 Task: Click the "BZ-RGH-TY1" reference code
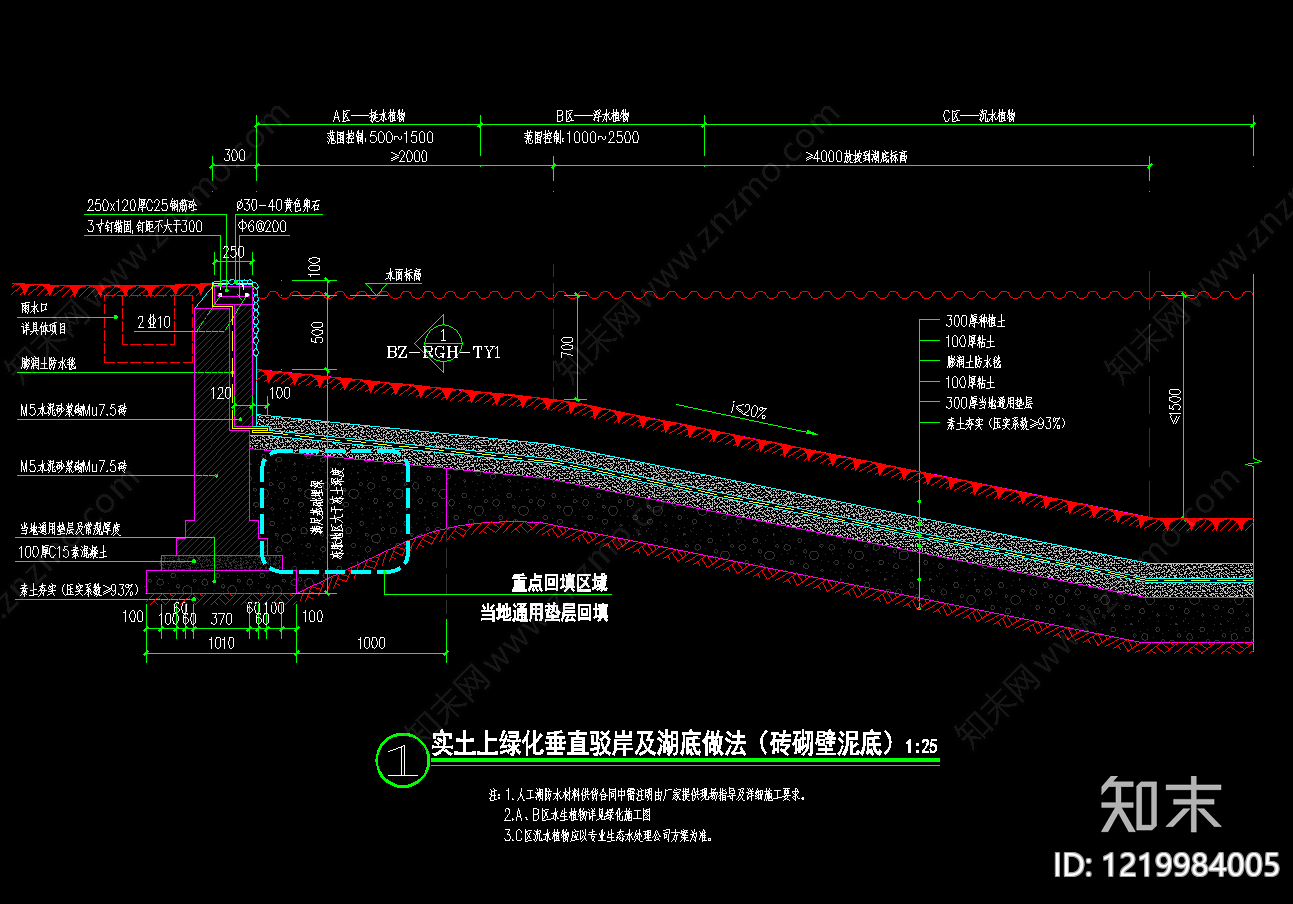[443, 353]
